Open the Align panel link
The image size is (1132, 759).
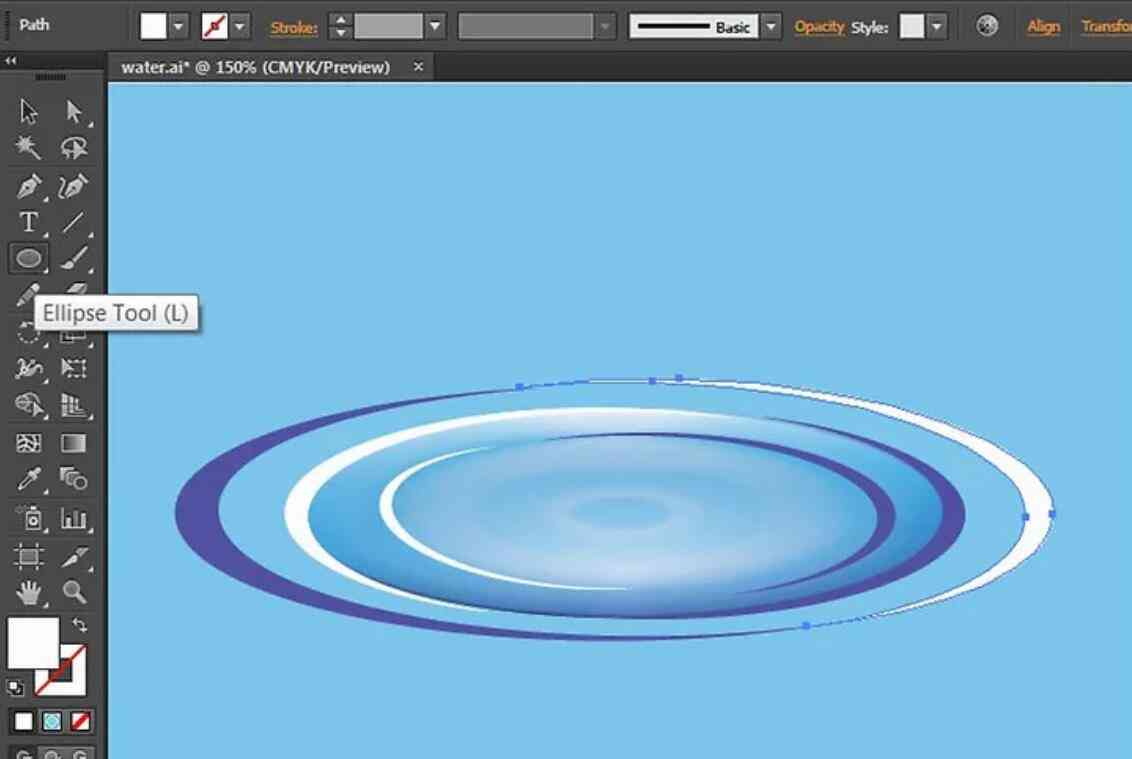1043,27
